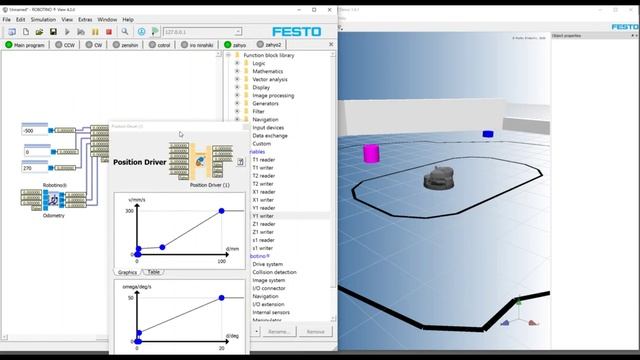Image resolution: width=640 pixels, height=360 pixels.
Task: Click the open folder toolbar icon
Action: pos(39,32)
